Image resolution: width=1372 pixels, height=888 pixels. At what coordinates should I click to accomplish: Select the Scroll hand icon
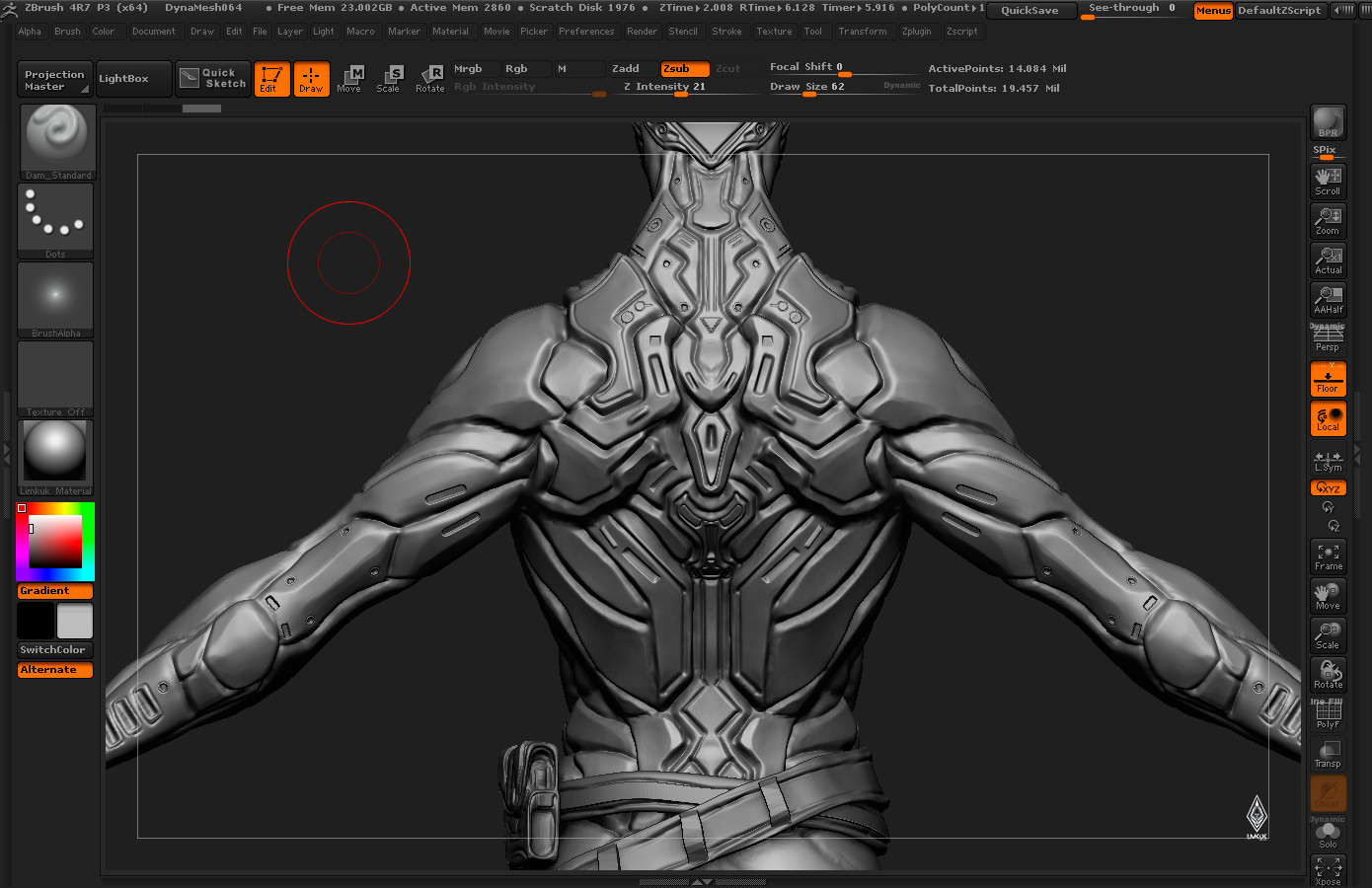click(1328, 181)
